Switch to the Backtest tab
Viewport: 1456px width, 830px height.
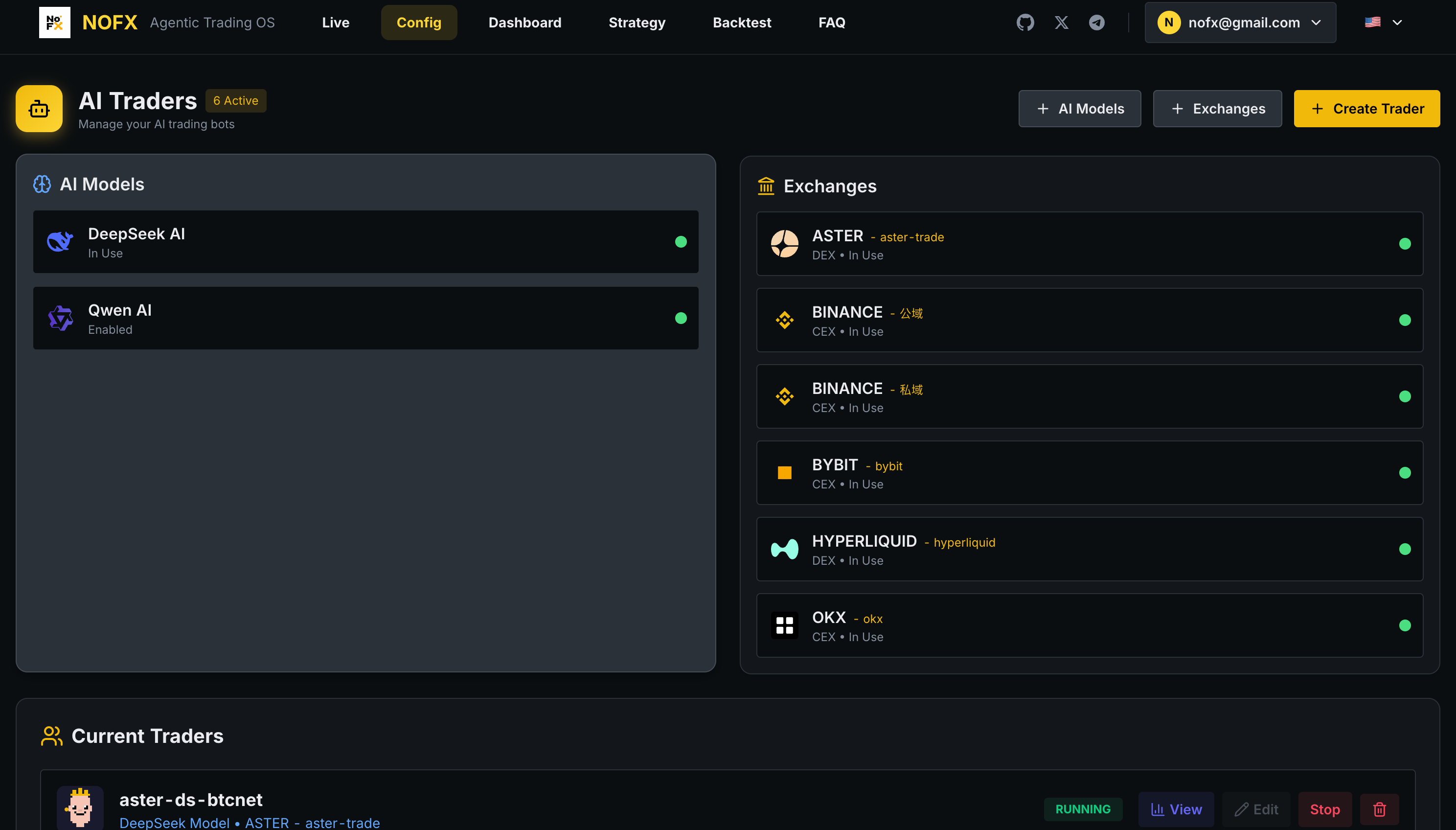click(742, 22)
